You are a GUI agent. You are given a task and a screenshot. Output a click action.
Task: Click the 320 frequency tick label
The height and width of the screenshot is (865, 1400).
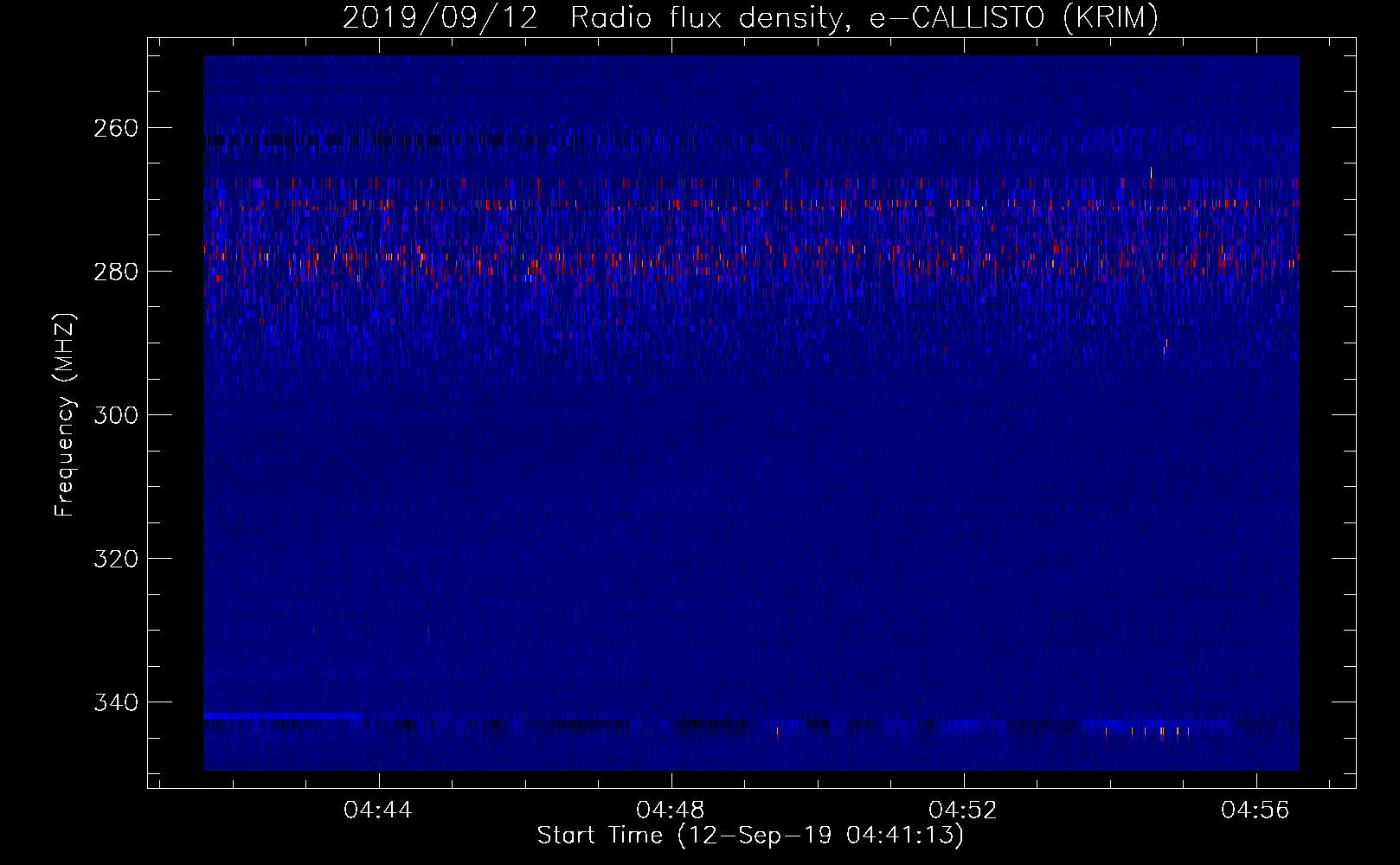[x=116, y=559]
